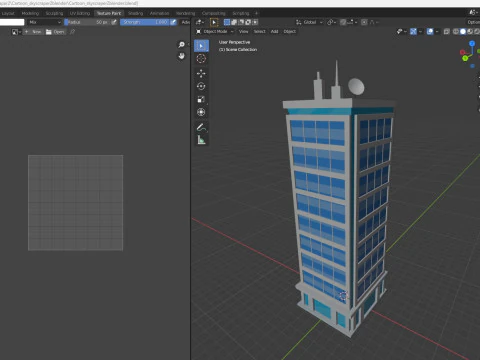Open snapping options dropdown

click(352, 22)
